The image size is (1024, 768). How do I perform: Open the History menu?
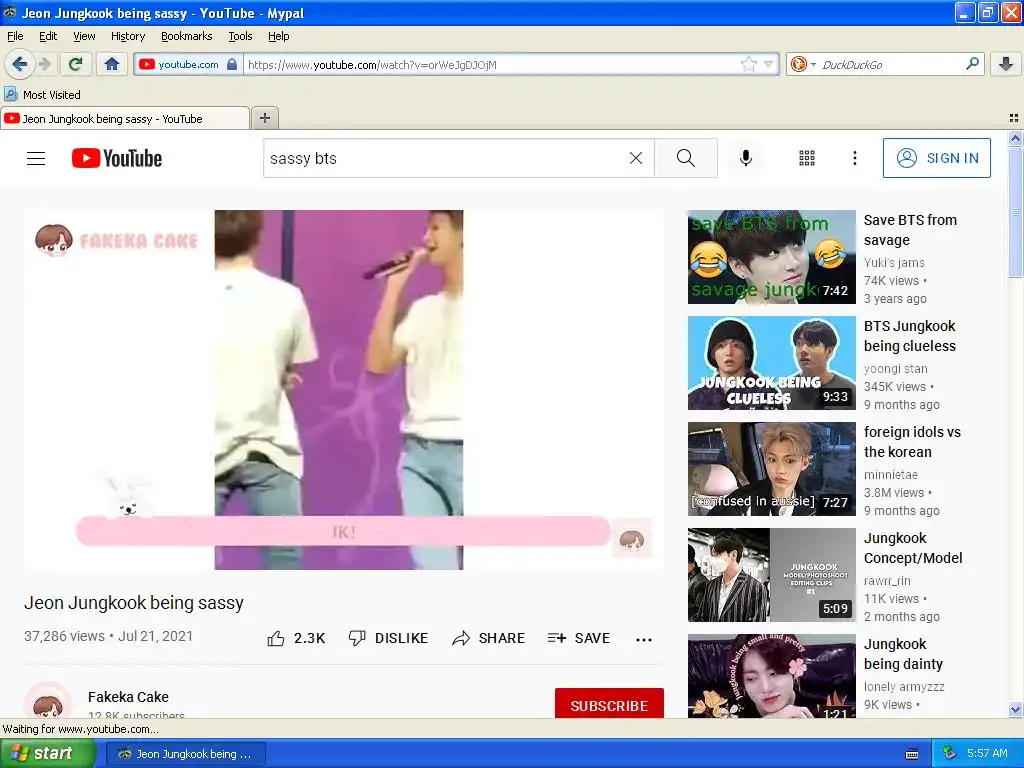[127, 36]
